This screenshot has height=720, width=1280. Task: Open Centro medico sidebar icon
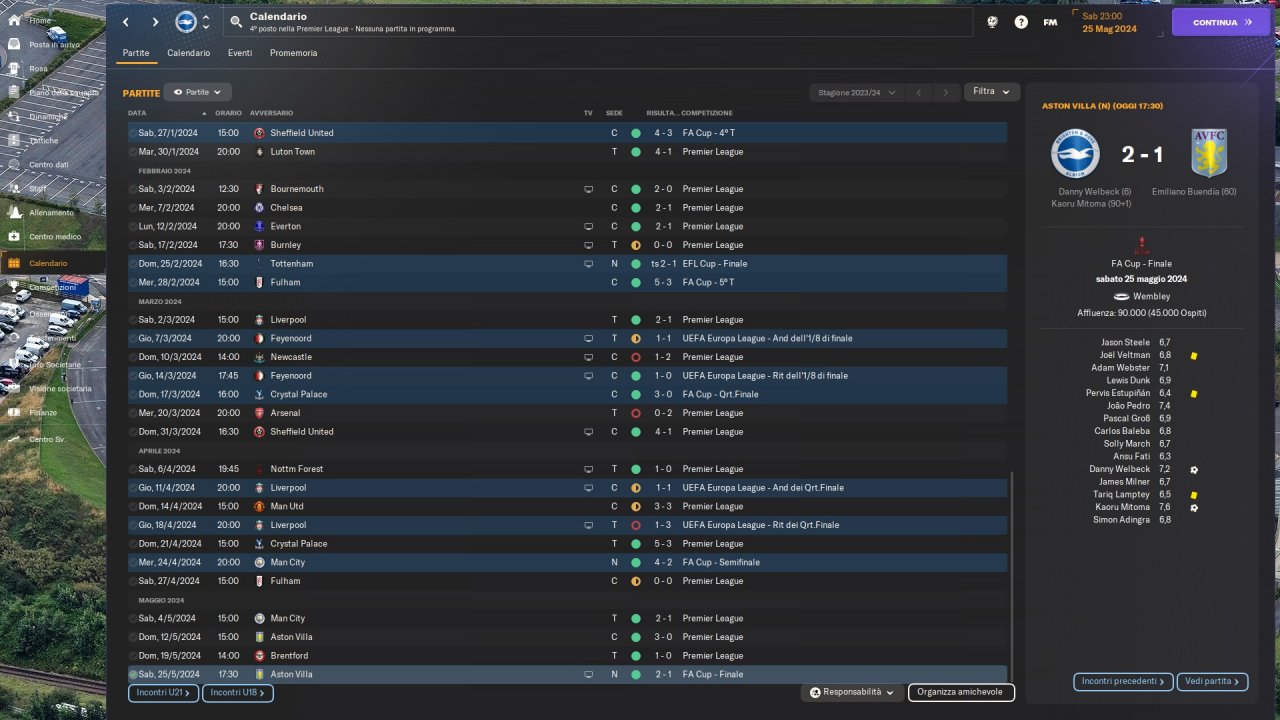coord(14,236)
